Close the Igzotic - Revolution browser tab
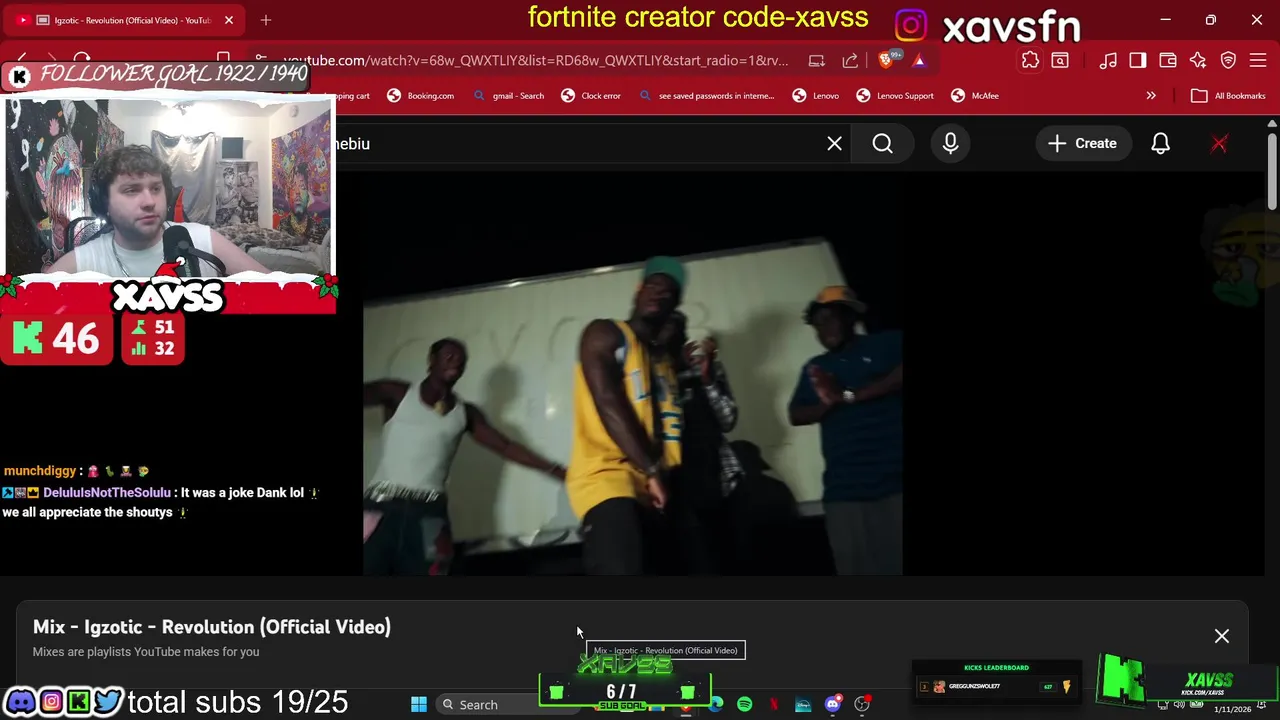 [228, 20]
